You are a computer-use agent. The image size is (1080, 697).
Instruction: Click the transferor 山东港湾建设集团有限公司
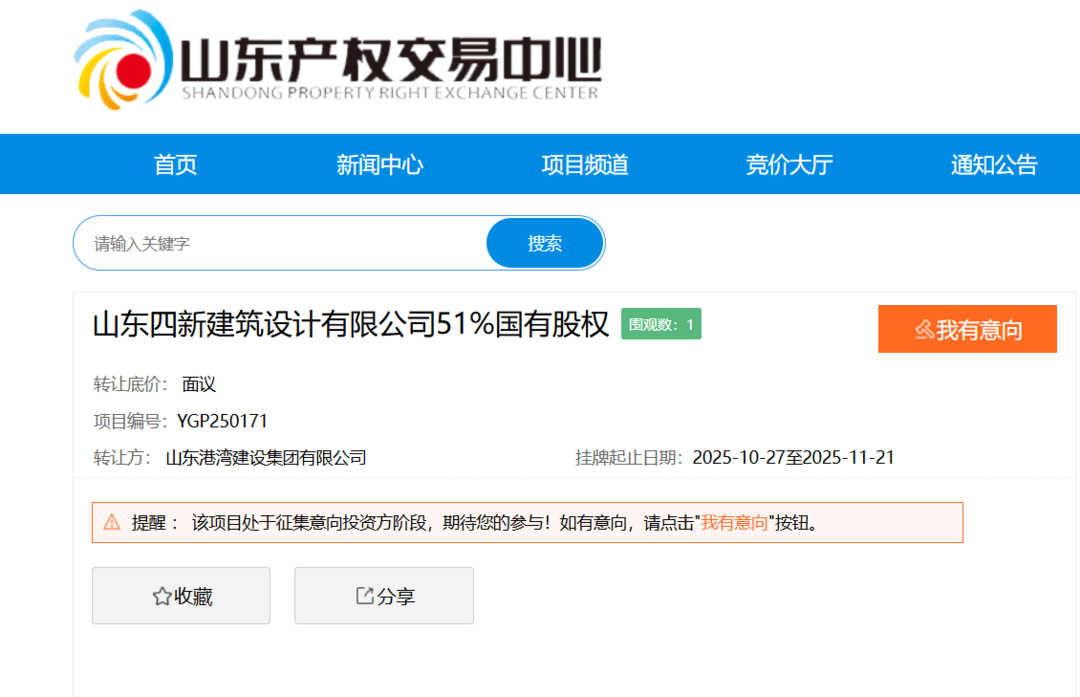pyautogui.click(x=266, y=458)
